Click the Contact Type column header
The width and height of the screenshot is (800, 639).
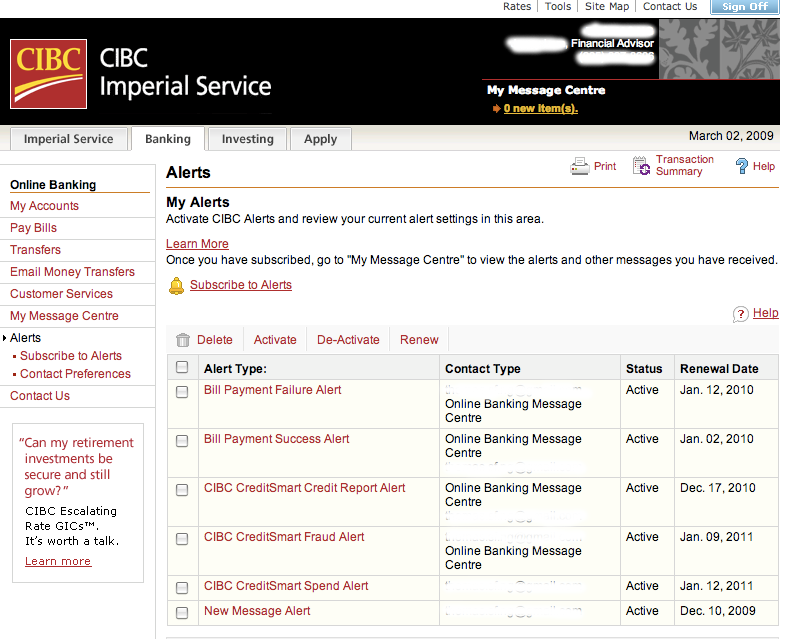[483, 368]
